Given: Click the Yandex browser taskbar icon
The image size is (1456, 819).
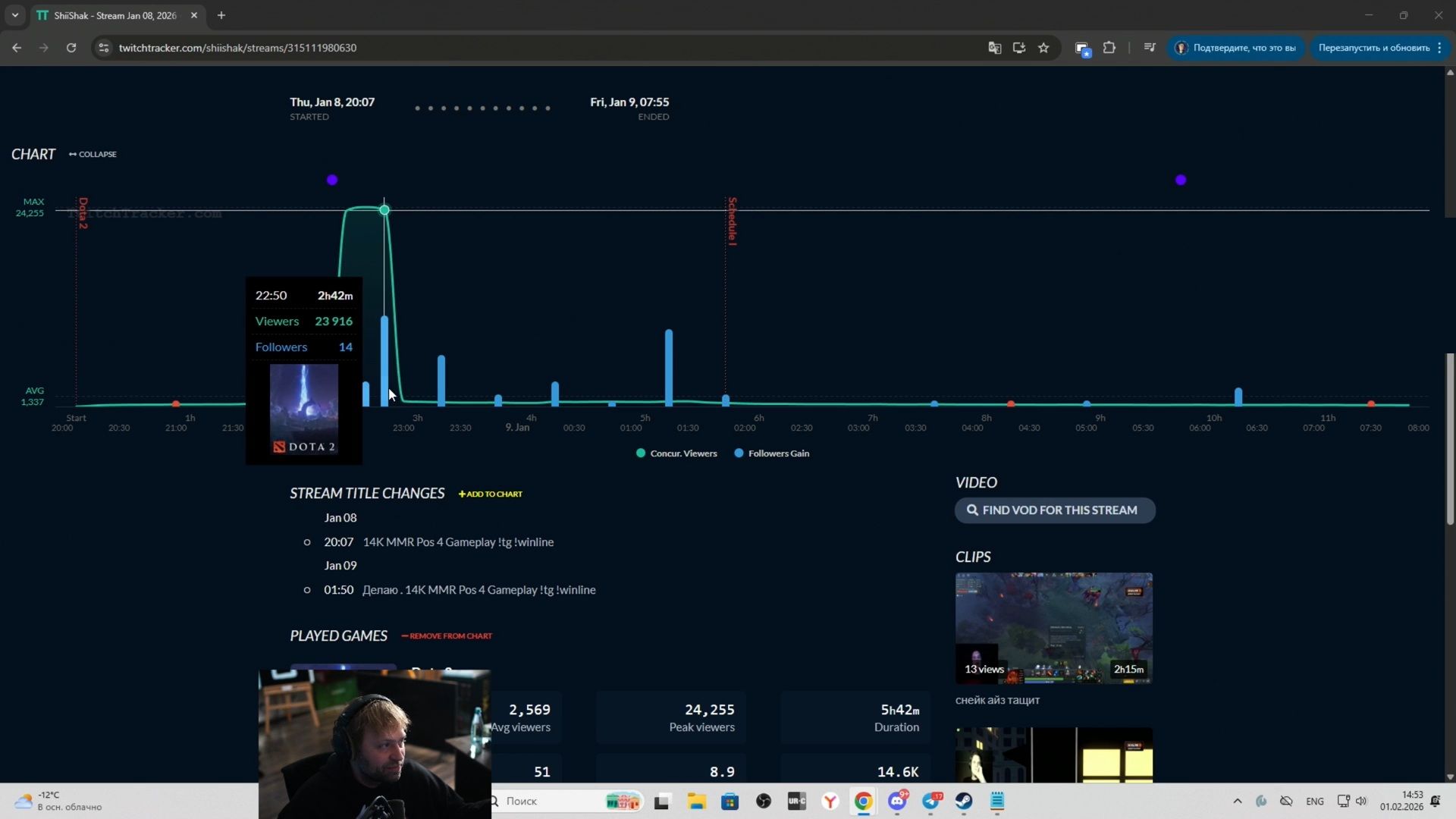Looking at the screenshot, I should tap(830, 801).
